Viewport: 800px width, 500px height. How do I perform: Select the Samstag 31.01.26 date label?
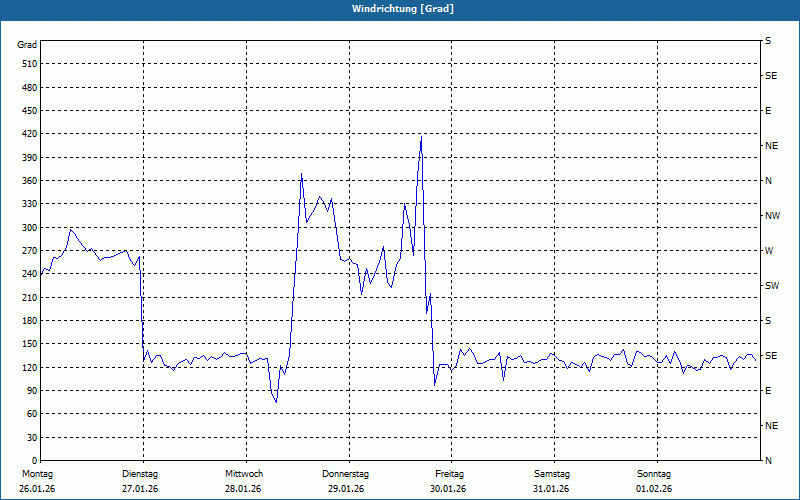(x=552, y=481)
